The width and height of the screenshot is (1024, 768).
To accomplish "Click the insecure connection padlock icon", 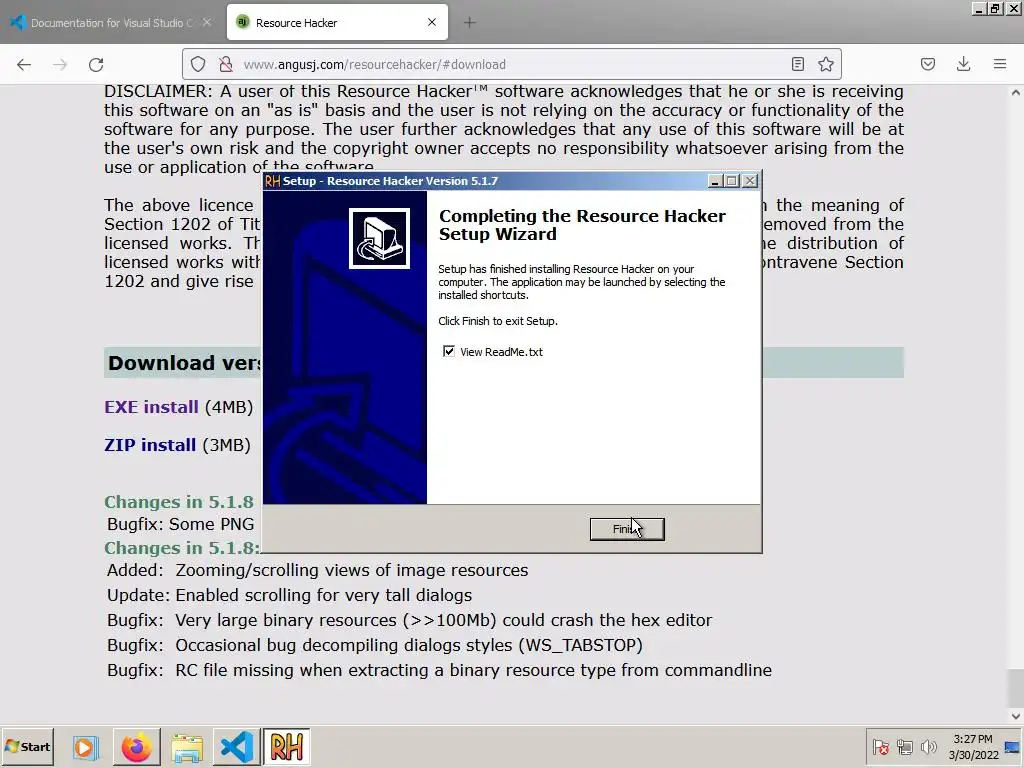I will tap(226, 64).
